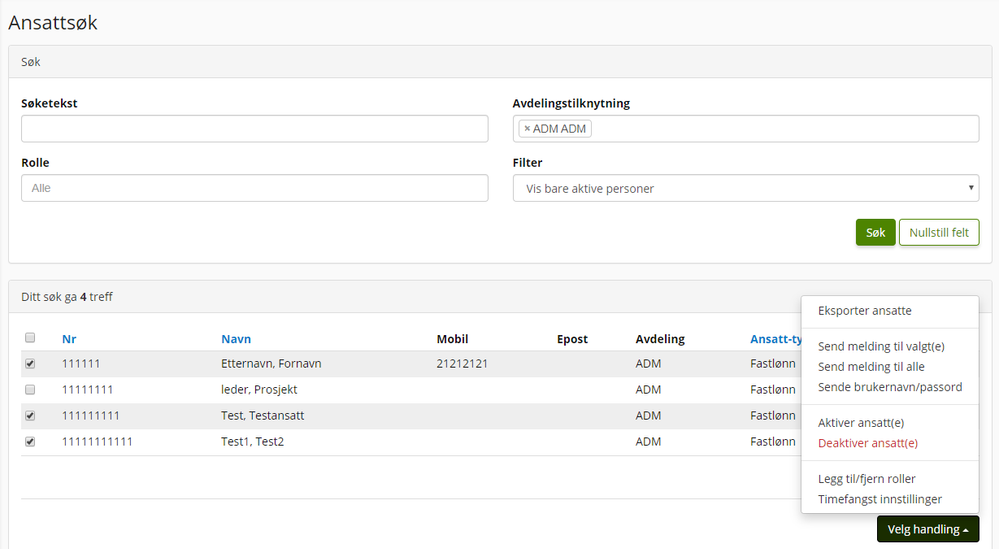Check the row for leder, Prosjekt

pyautogui.click(x=30, y=390)
